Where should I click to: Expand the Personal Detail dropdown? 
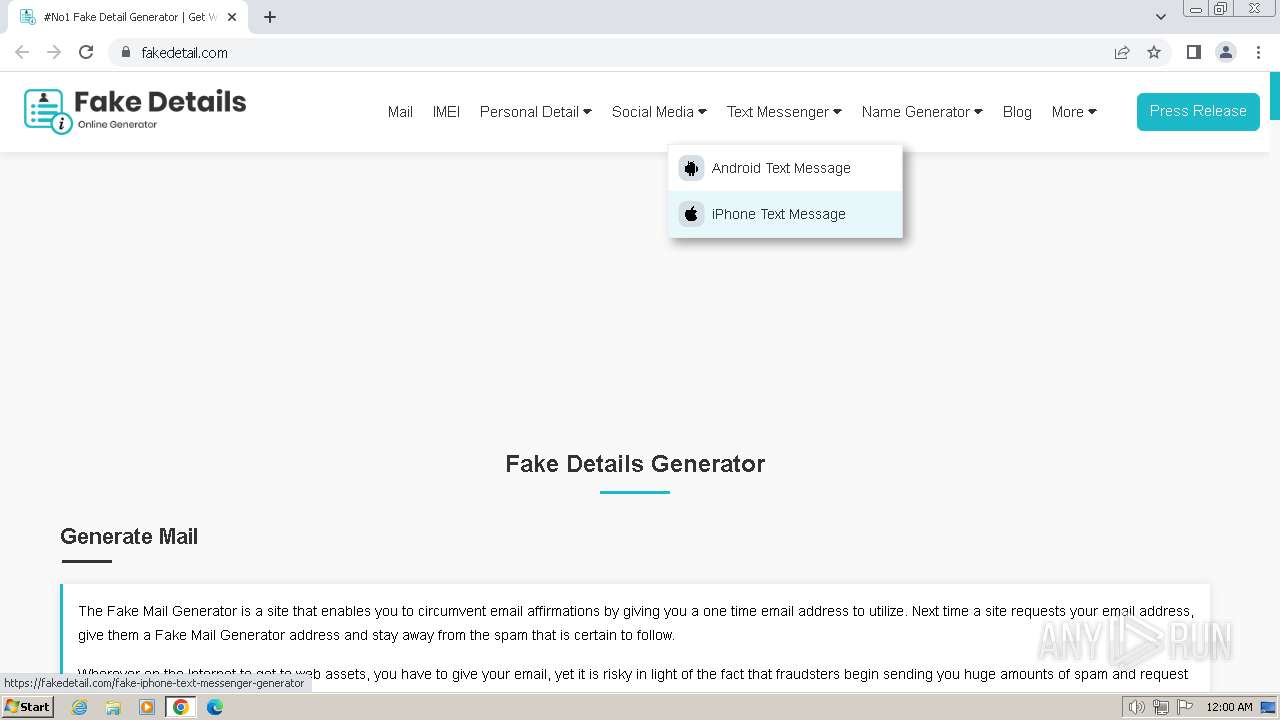536,112
